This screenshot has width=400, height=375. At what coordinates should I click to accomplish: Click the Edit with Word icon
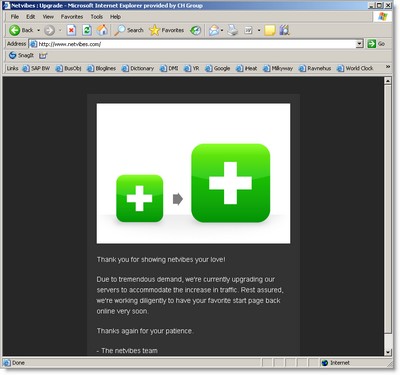click(x=249, y=30)
